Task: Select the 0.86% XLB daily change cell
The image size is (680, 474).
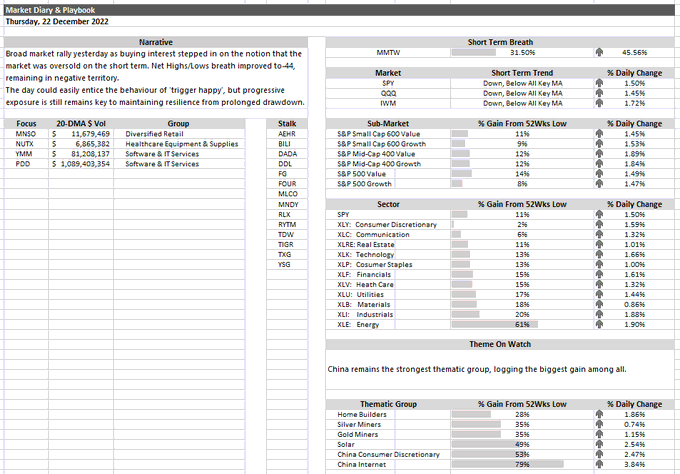Action: pyautogui.click(x=634, y=304)
